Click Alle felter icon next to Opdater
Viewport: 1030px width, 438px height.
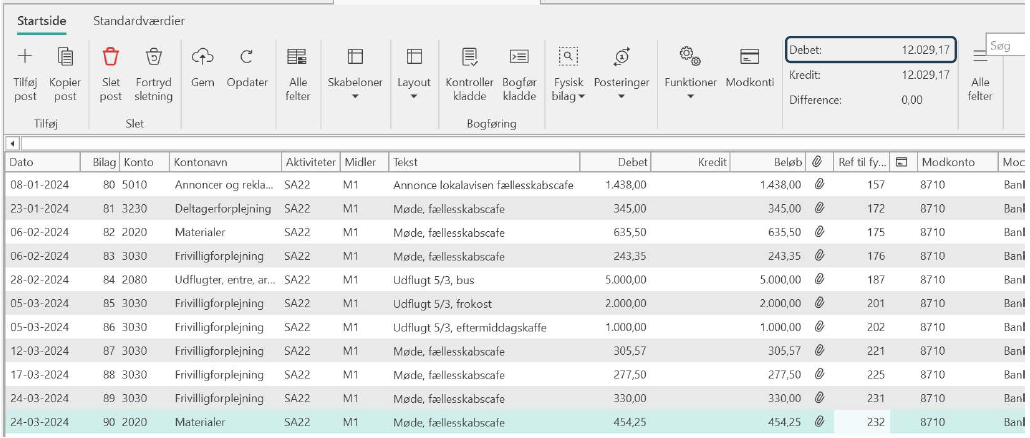click(x=297, y=56)
